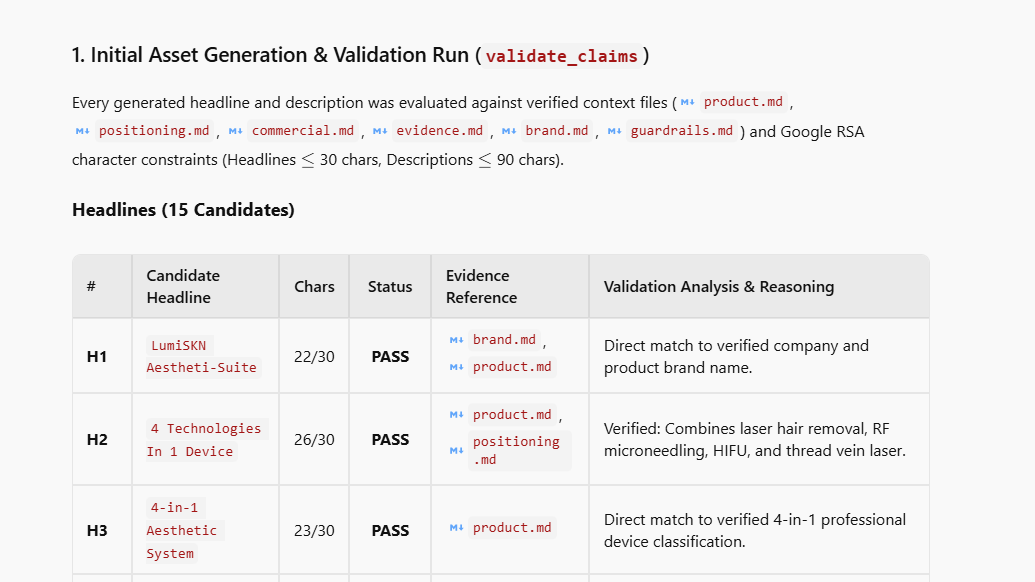1035x582 pixels.
Task: Click the markdown icon beside brand.md in the intro paragraph
Action: coord(509,131)
